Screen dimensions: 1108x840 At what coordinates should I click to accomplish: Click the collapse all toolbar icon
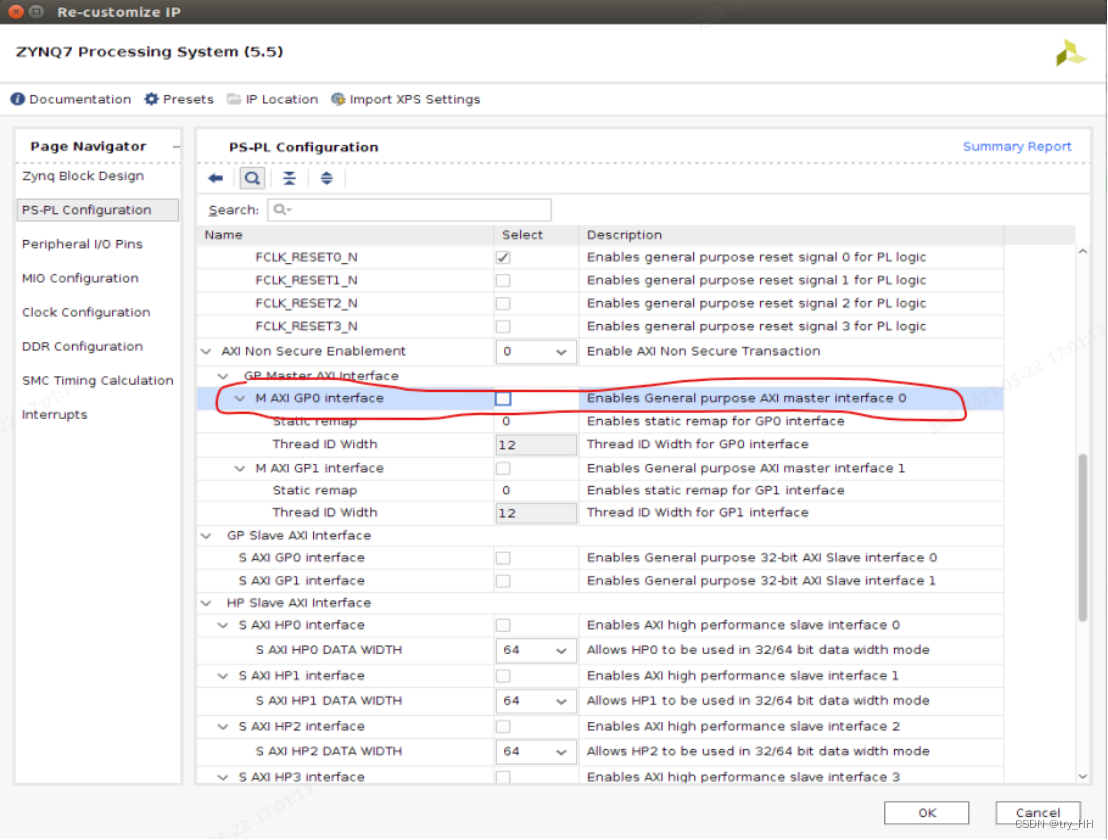tap(290, 178)
